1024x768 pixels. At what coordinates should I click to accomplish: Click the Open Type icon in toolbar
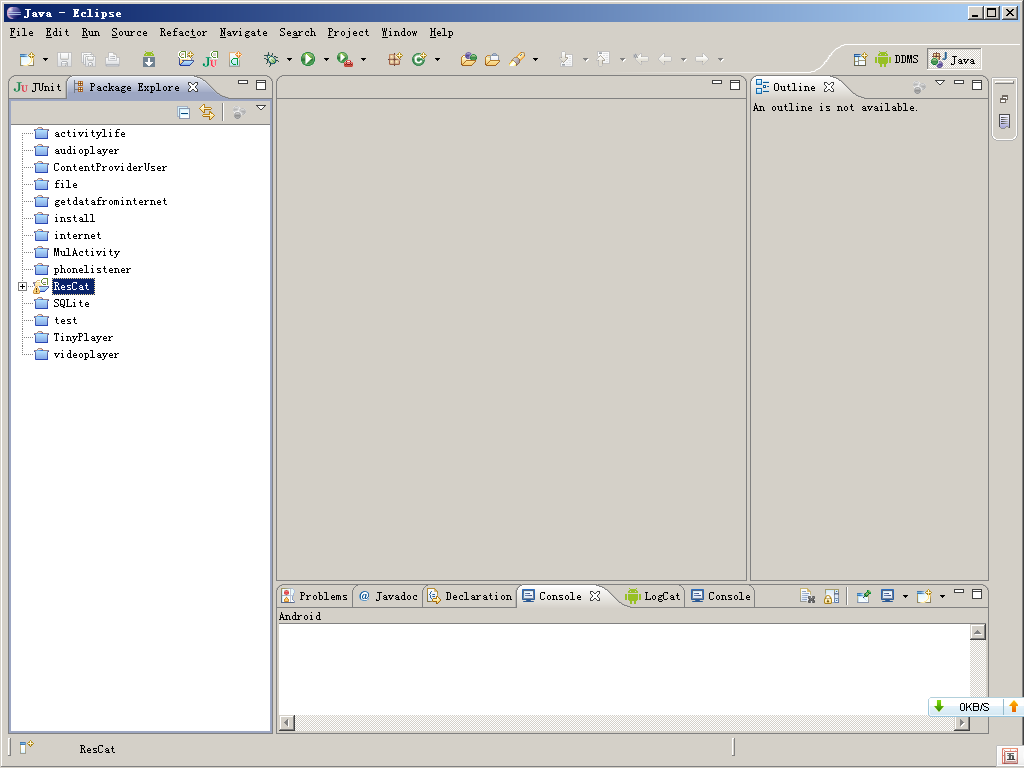click(x=467, y=60)
